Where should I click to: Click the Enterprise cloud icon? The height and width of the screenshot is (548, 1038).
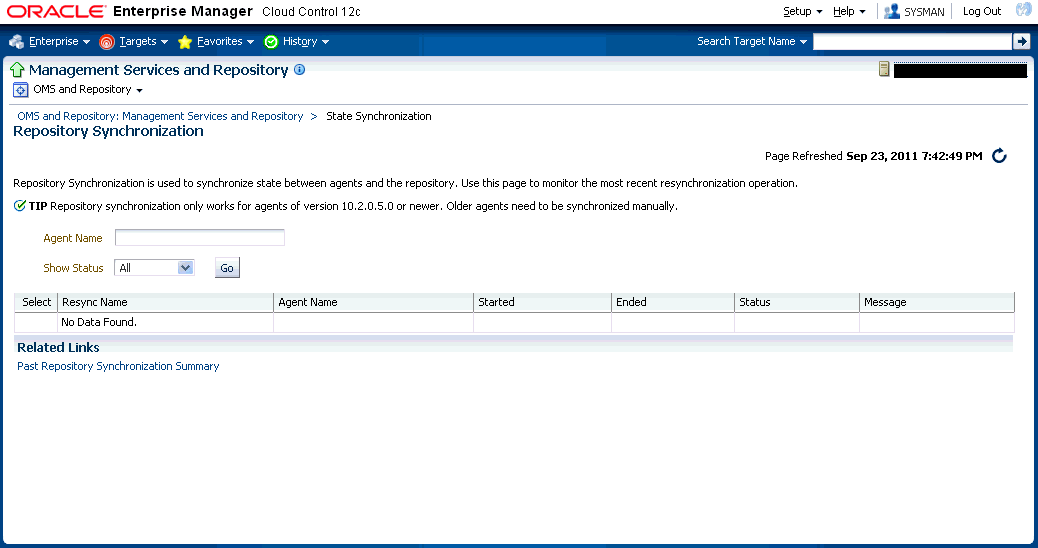[17, 42]
